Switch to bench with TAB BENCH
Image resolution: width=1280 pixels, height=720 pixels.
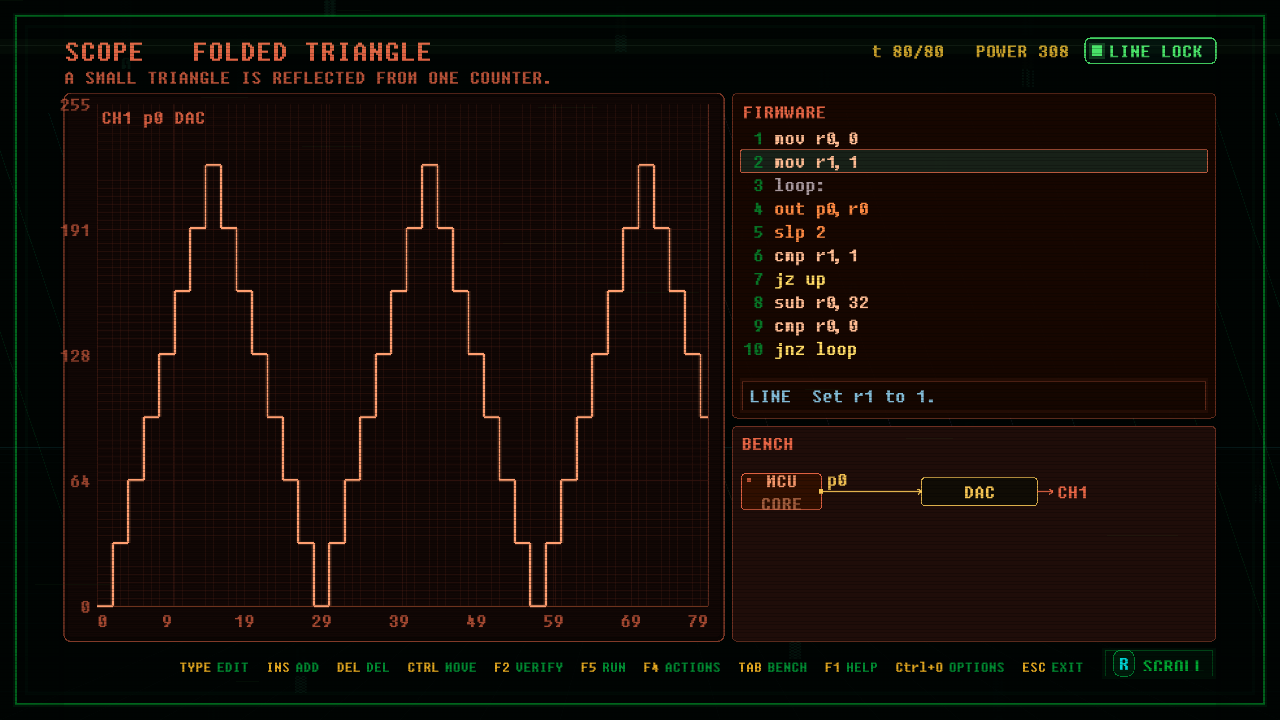click(x=772, y=667)
